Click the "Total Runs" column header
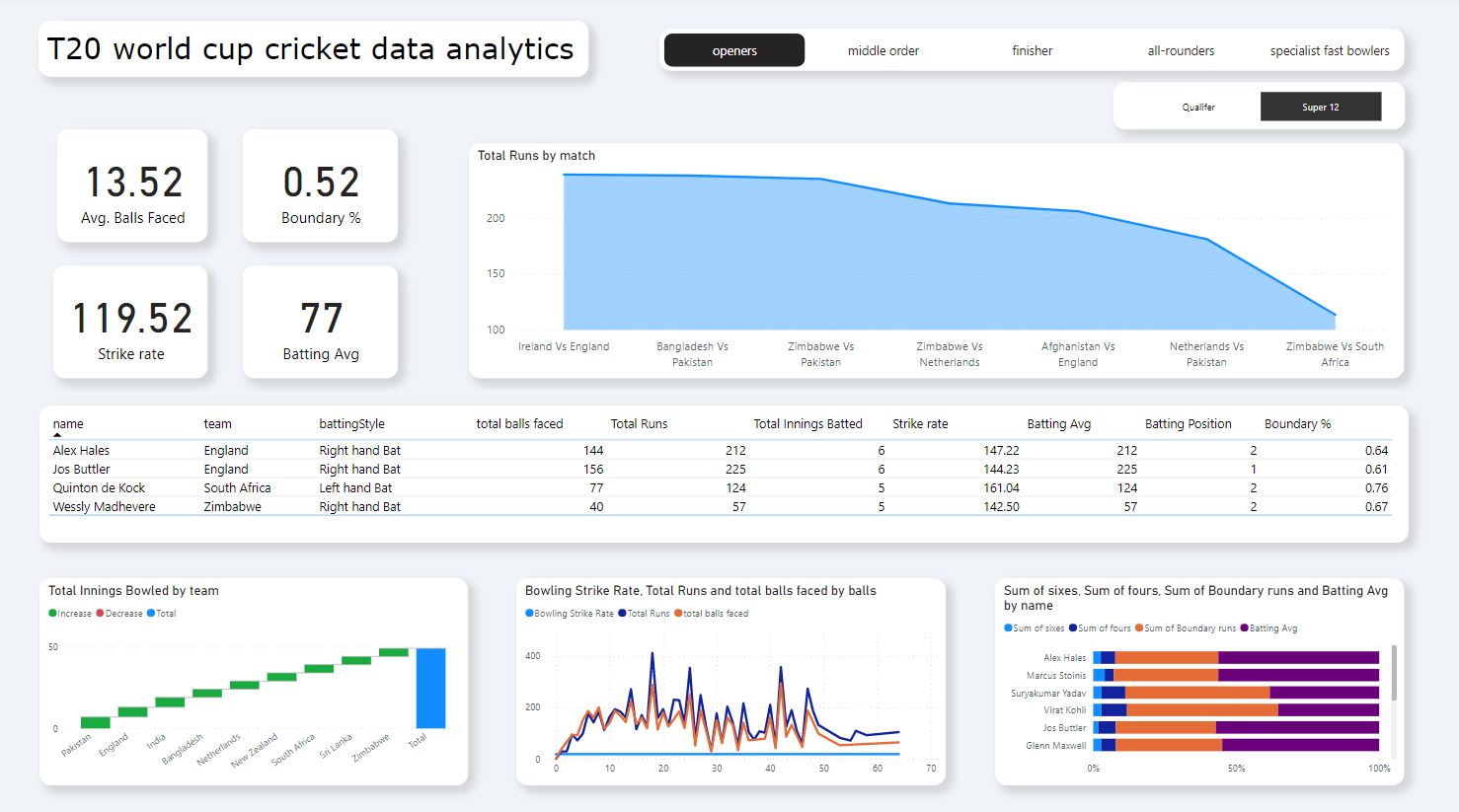Screen dimensions: 1459x812 tap(639, 423)
